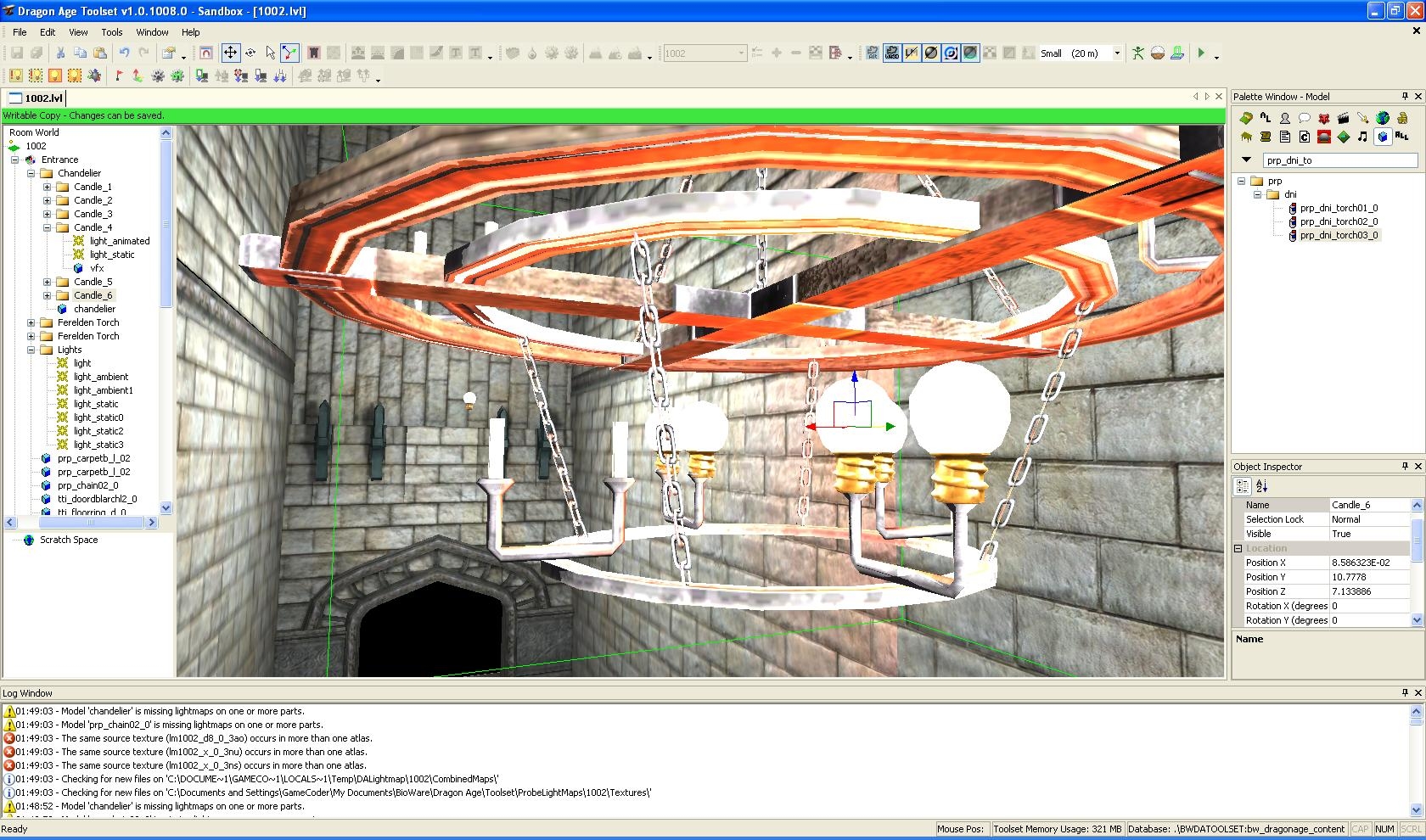This screenshot has height=840, width=1426.
Task: Click the green running figure icon
Action: pyautogui.click(x=1138, y=53)
